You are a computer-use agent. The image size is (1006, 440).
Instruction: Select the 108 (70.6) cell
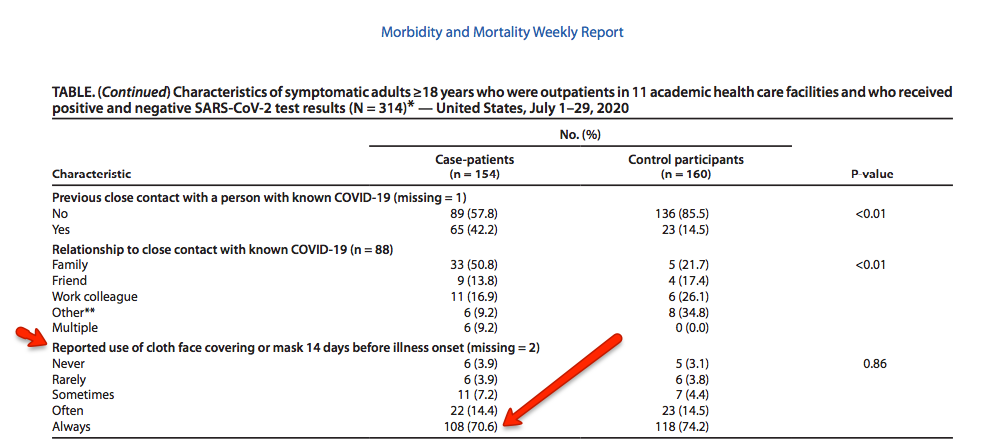coord(470,426)
